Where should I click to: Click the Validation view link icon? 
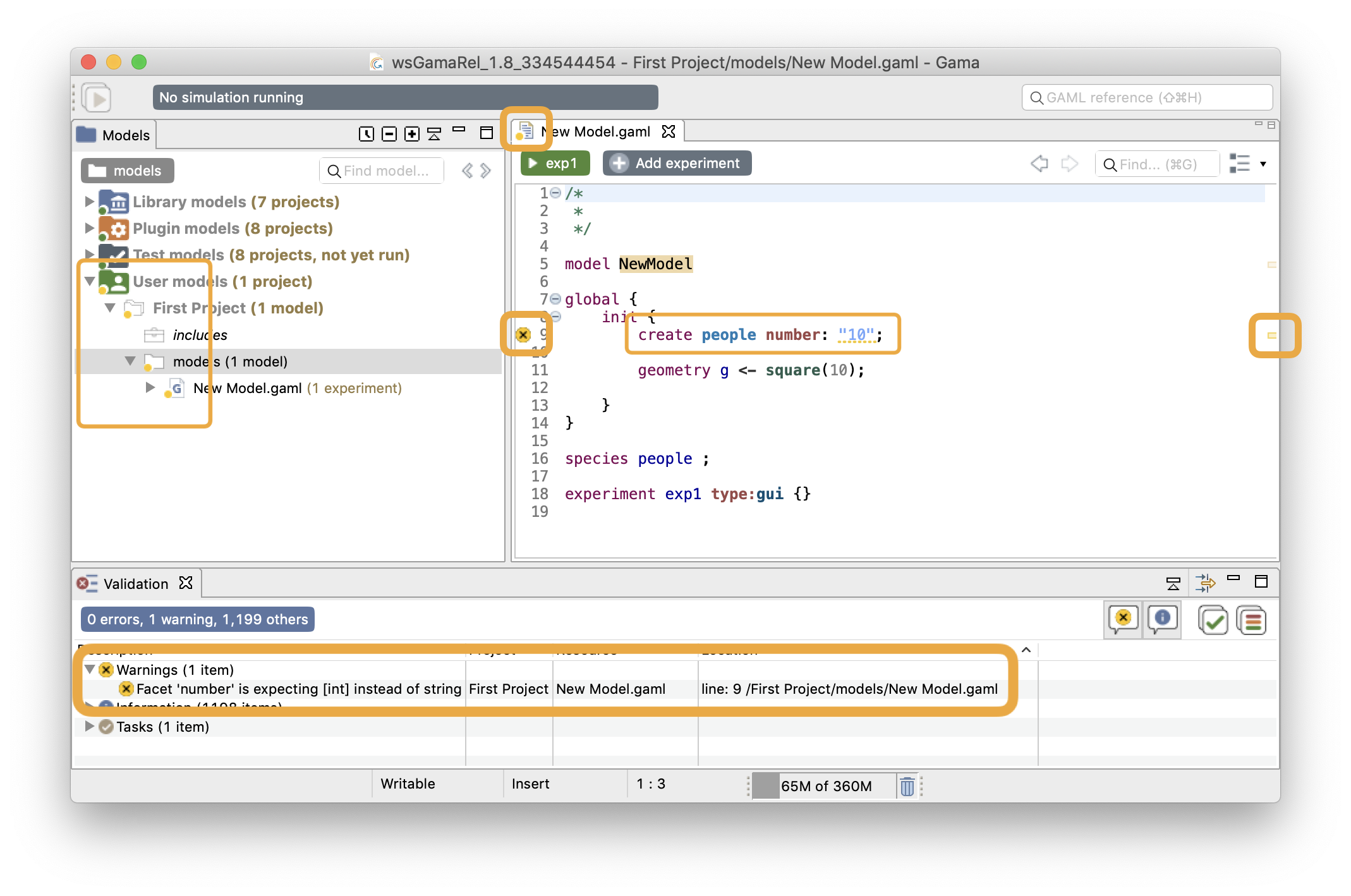tap(1173, 583)
